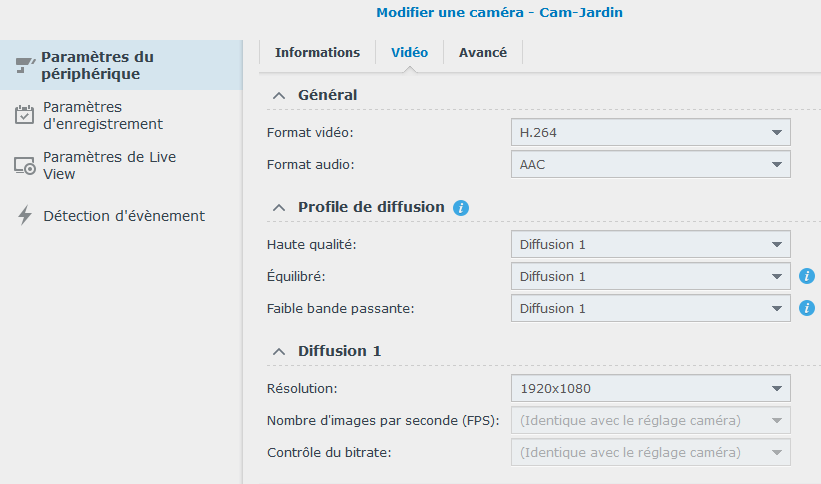Viewport: 821px width, 484px height.
Task: Switch to the Avancé tab
Action: (x=483, y=53)
